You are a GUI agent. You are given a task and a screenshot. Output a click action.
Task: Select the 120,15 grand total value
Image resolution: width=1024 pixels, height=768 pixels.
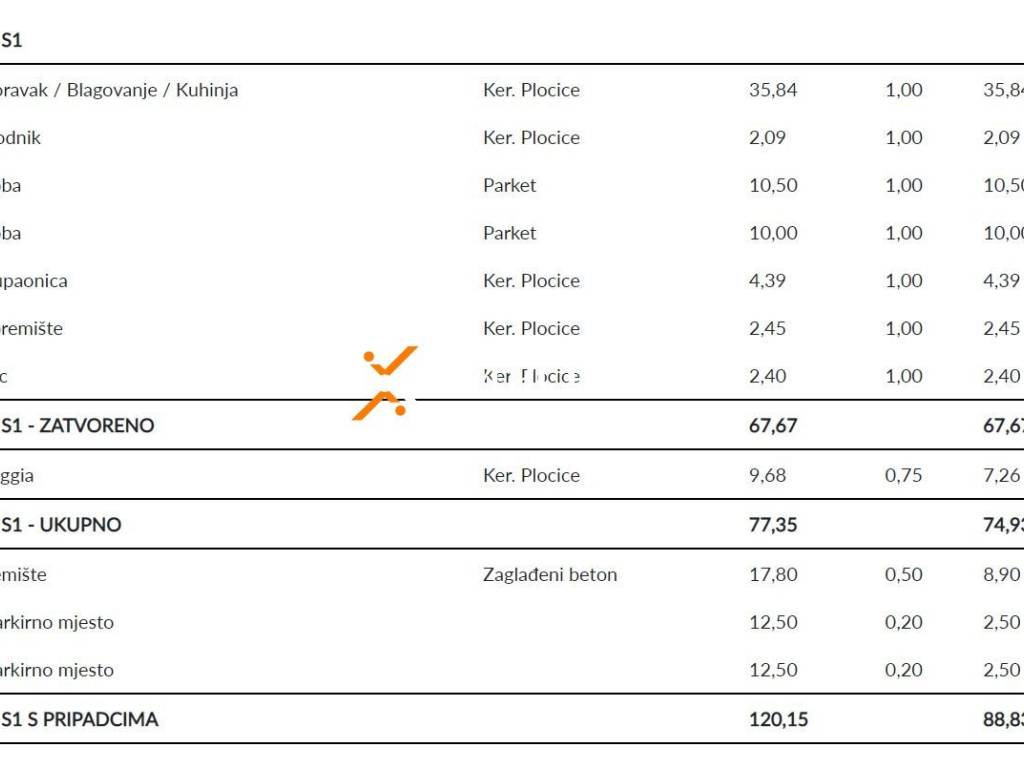(x=778, y=719)
